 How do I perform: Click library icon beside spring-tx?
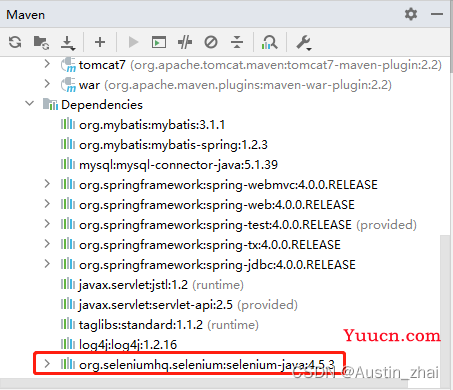pos(68,244)
